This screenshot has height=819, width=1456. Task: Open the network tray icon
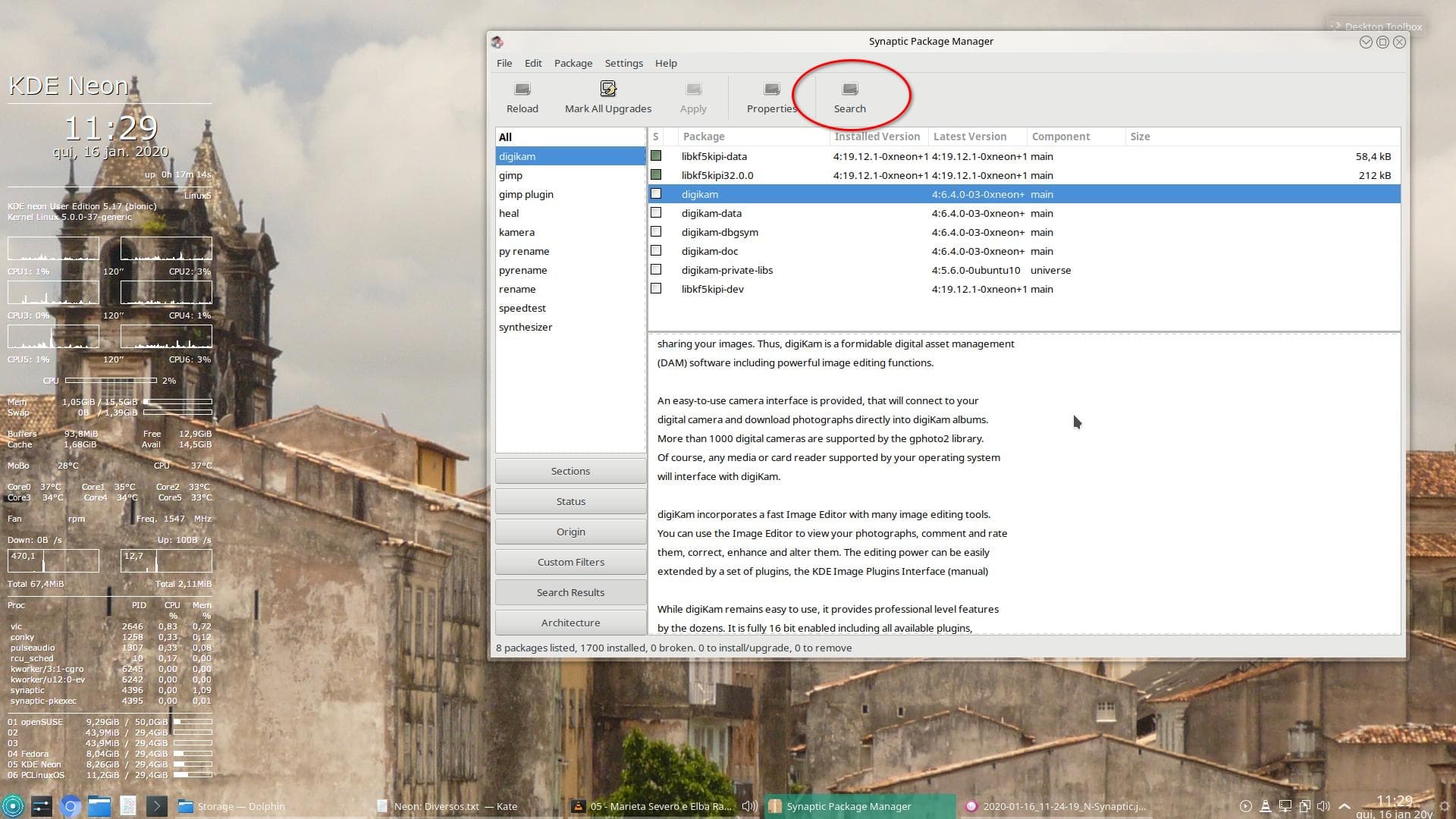[x=1285, y=806]
